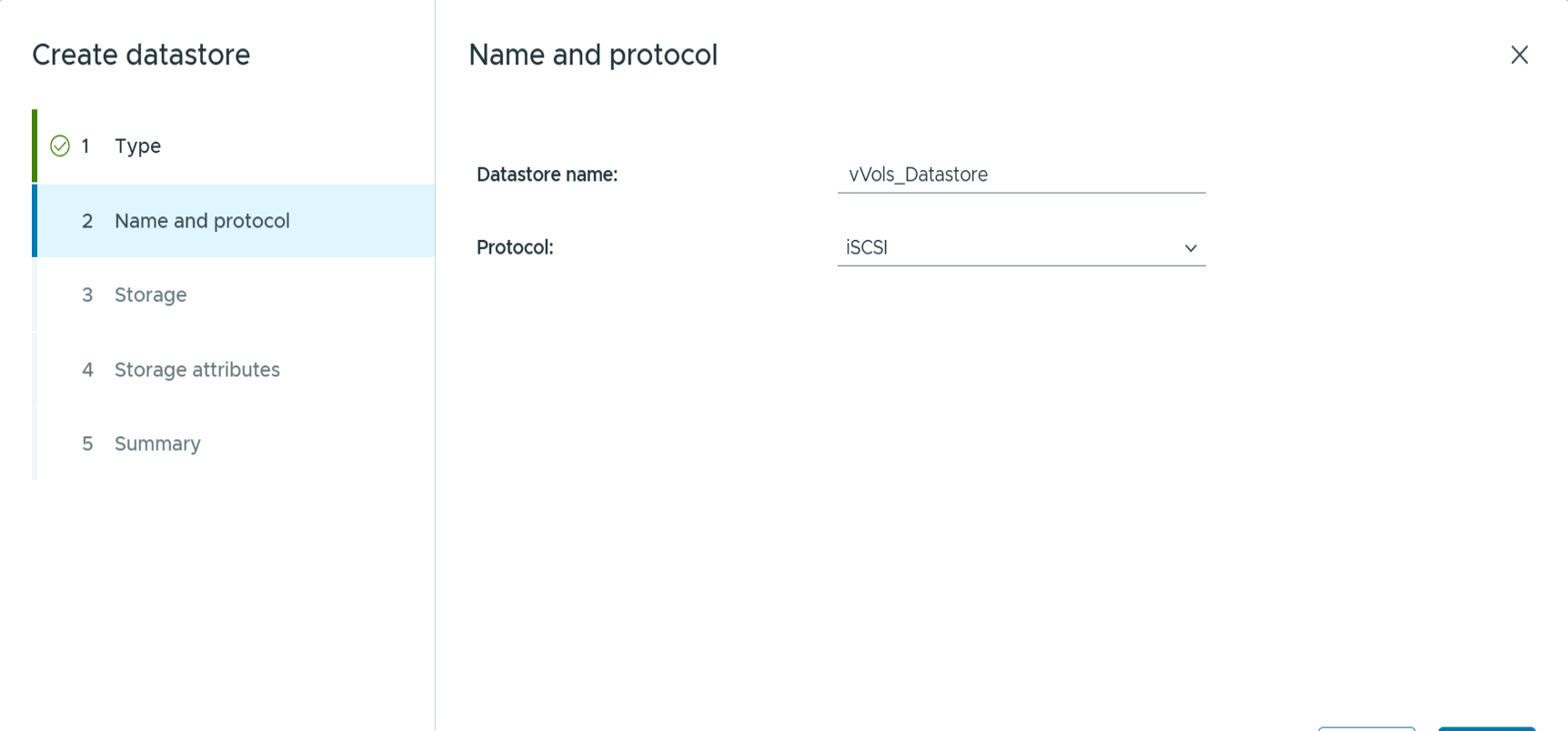The height and width of the screenshot is (731, 1568).
Task: Click the "Datastore name:" label
Action: (547, 175)
